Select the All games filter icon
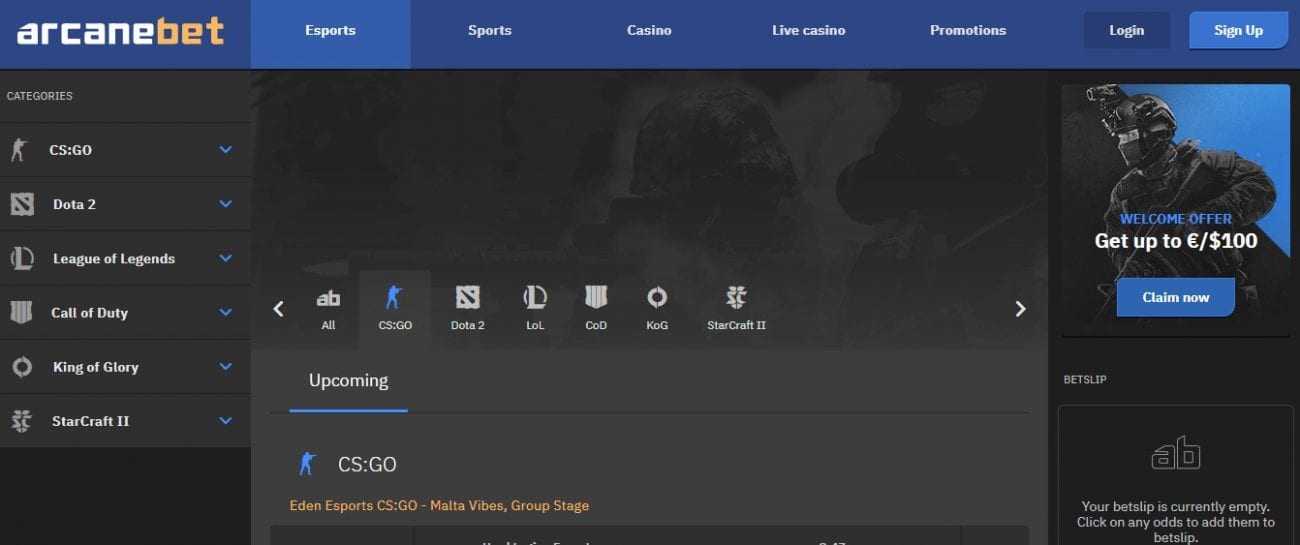The width and height of the screenshot is (1300, 545). [x=328, y=308]
